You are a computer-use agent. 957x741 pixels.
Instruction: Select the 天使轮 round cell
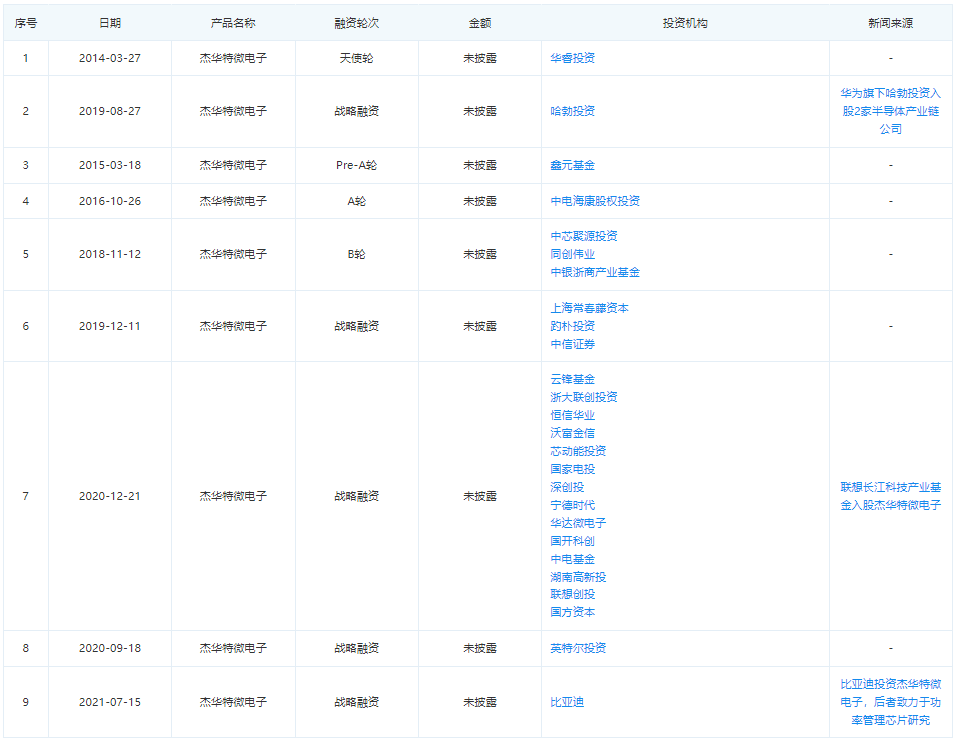[356, 58]
